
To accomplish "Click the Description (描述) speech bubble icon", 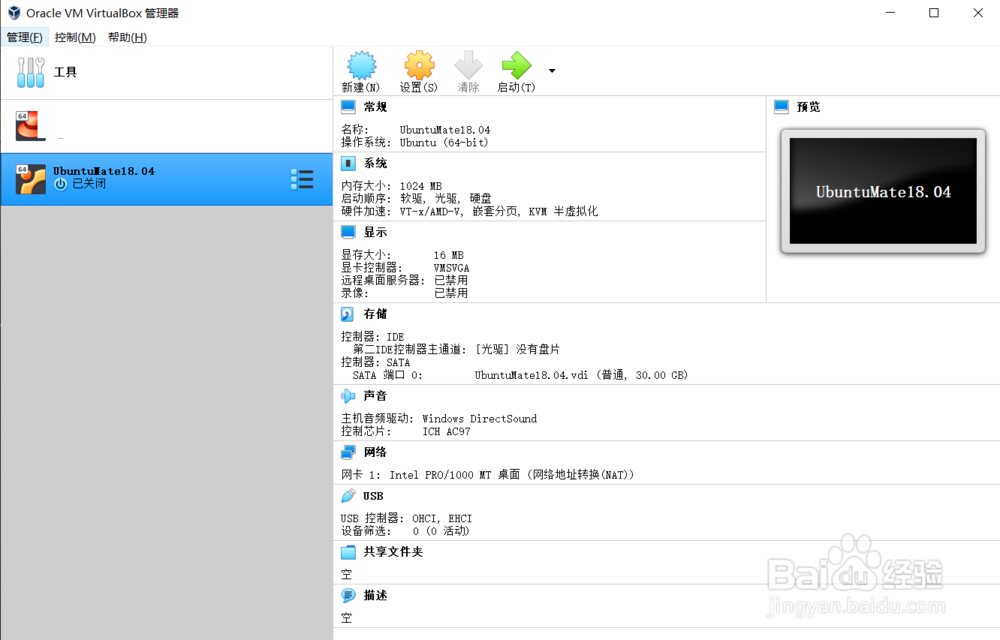I will (x=348, y=595).
